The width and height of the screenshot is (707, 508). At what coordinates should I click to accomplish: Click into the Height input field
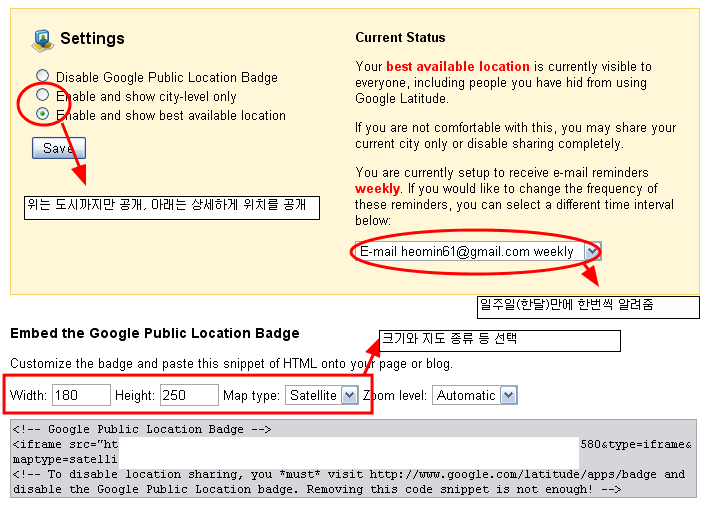coord(189,395)
